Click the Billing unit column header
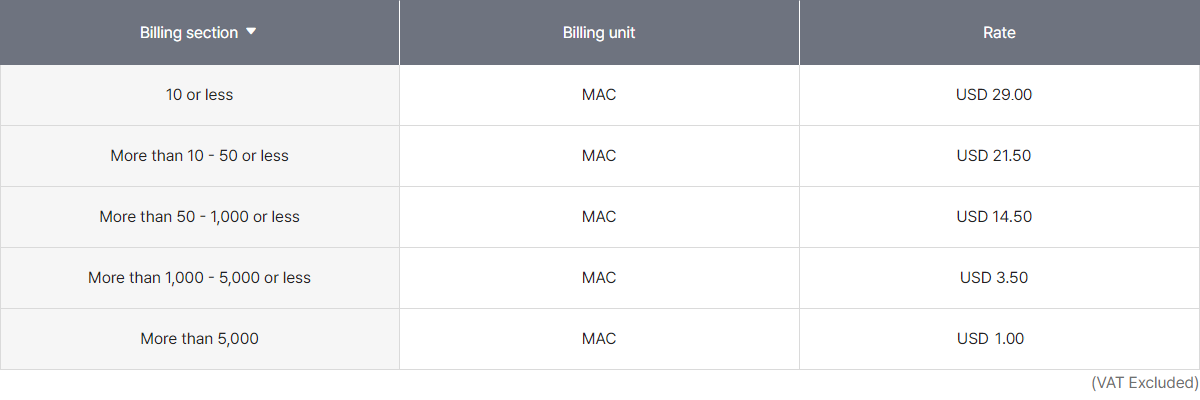The height and width of the screenshot is (400, 1200). (599, 33)
